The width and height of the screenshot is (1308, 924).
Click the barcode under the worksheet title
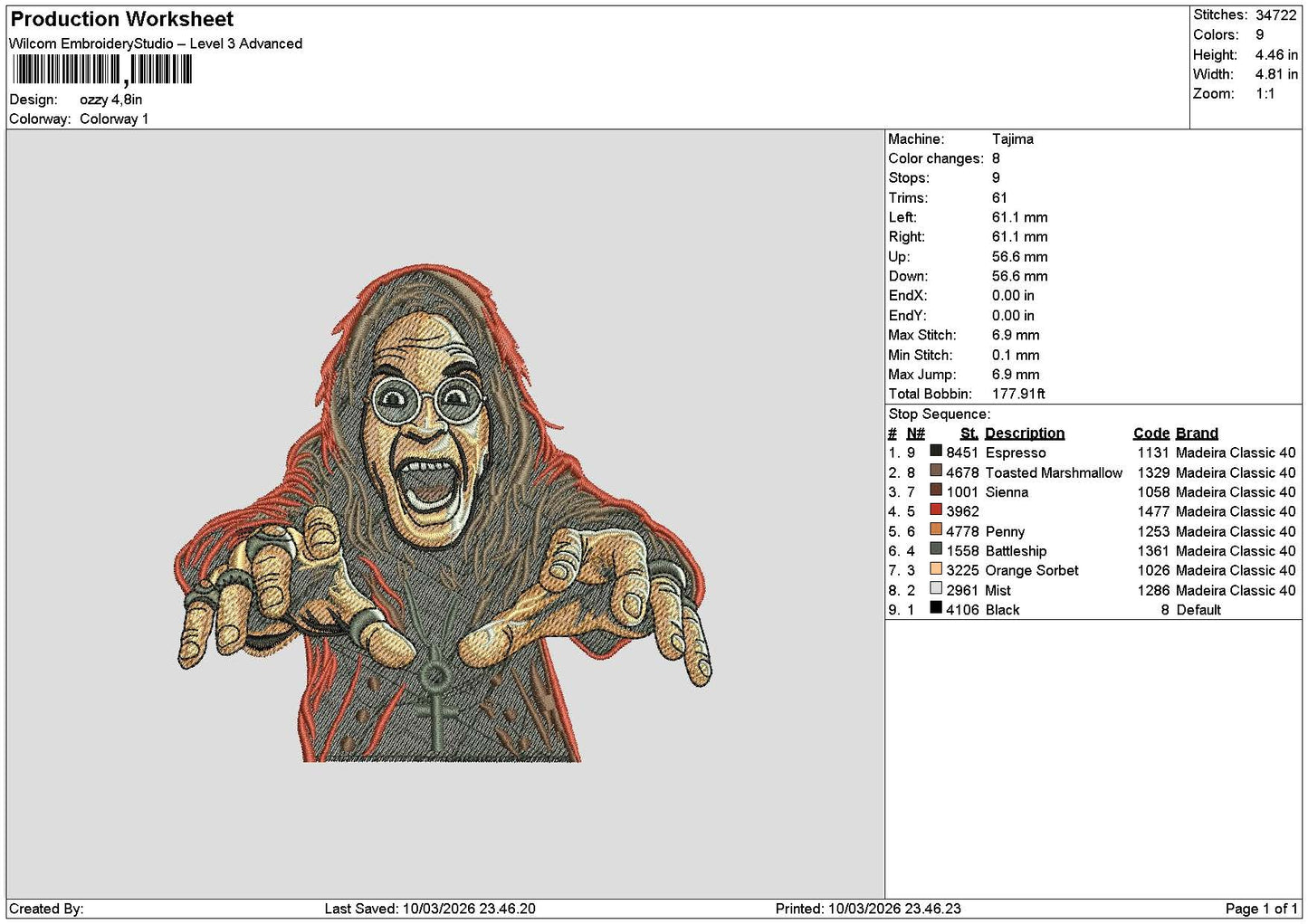(102, 70)
